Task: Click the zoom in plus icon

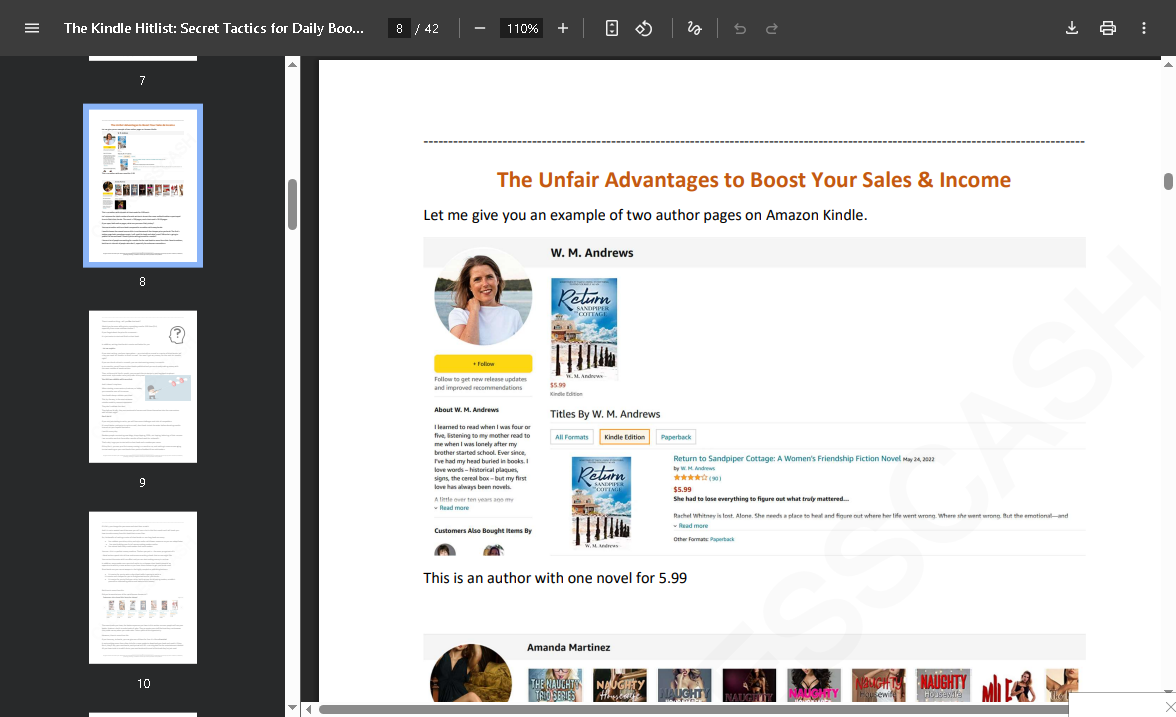Action: [563, 28]
